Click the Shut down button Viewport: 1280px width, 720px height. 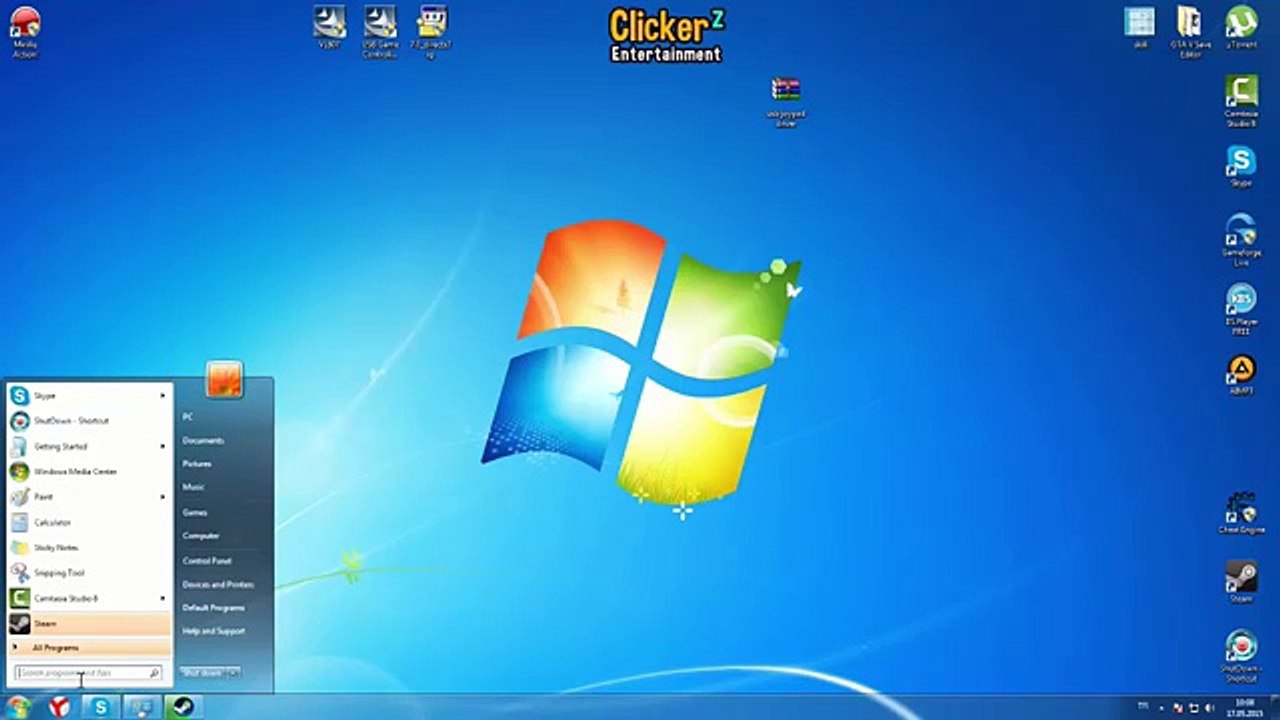(203, 673)
